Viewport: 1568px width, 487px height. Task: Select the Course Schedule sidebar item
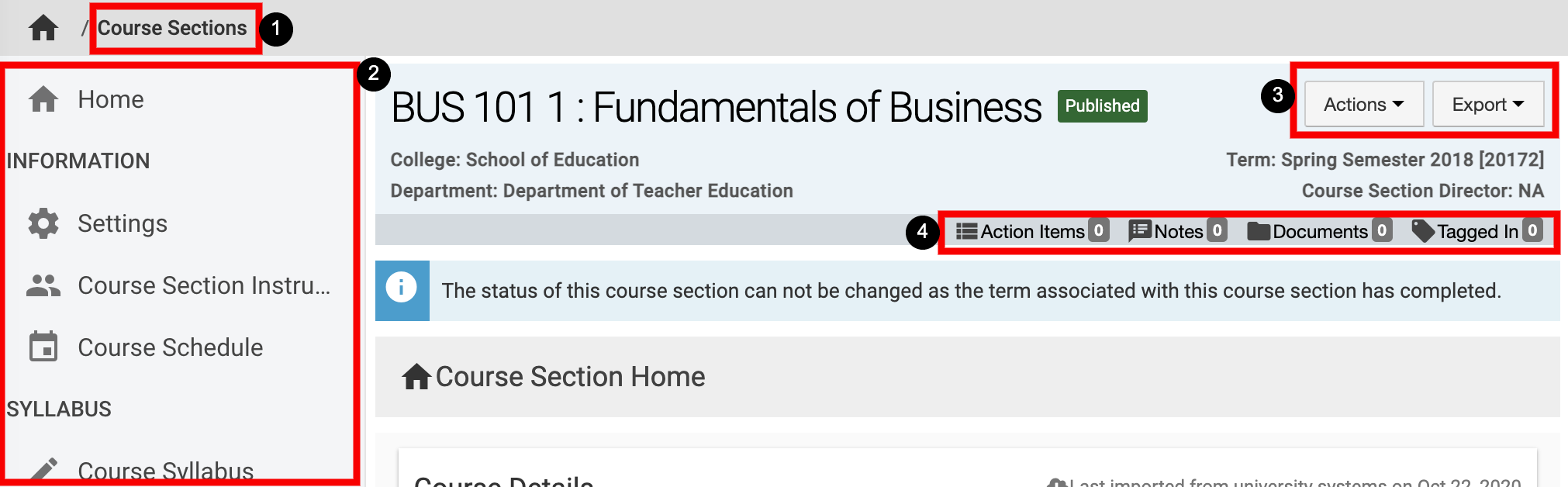[x=170, y=347]
